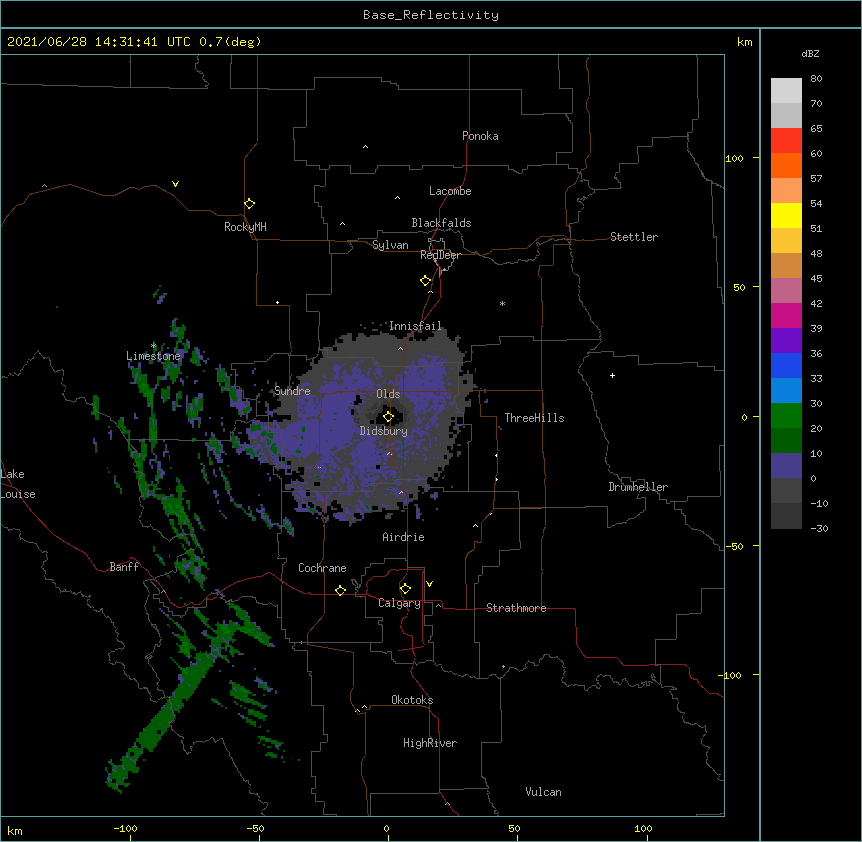Click the Innisfail town label

pos(416,326)
